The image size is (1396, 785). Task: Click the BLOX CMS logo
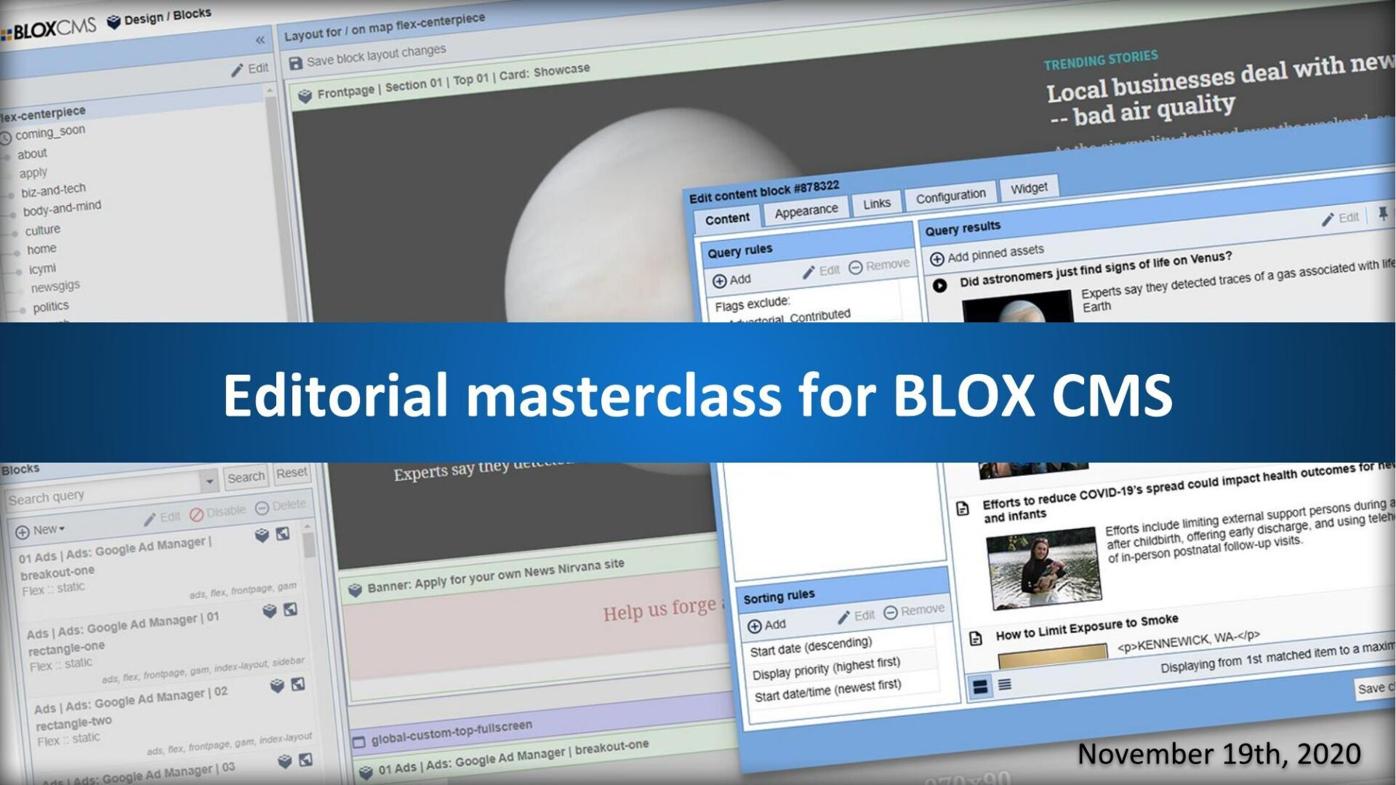(48, 29)
